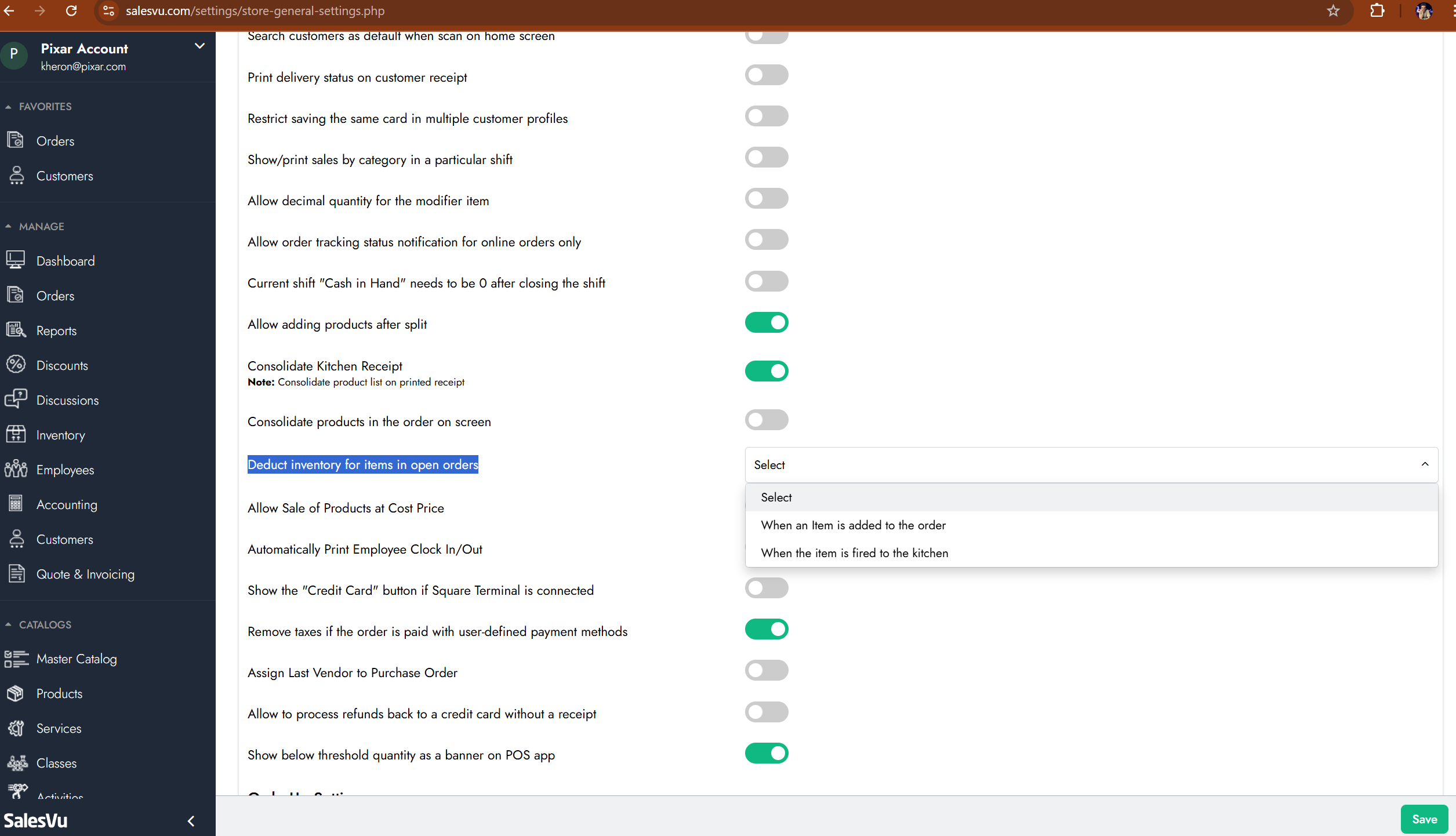Toggle Show Credit Card button if Square Terminal connected
This screenshot has width=1456, height=836.
tap(766, 588)
